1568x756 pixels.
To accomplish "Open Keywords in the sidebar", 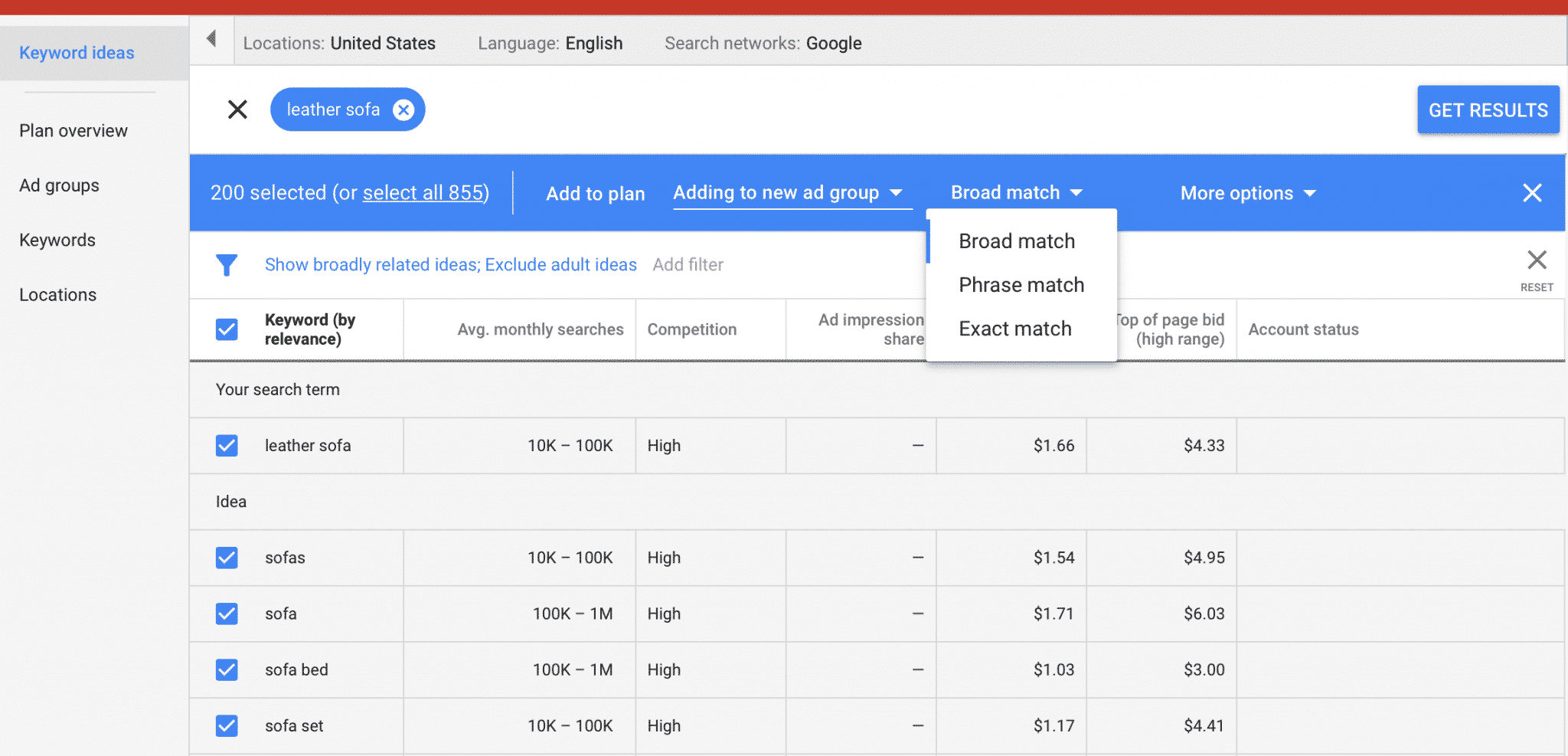I will (57, 241).
